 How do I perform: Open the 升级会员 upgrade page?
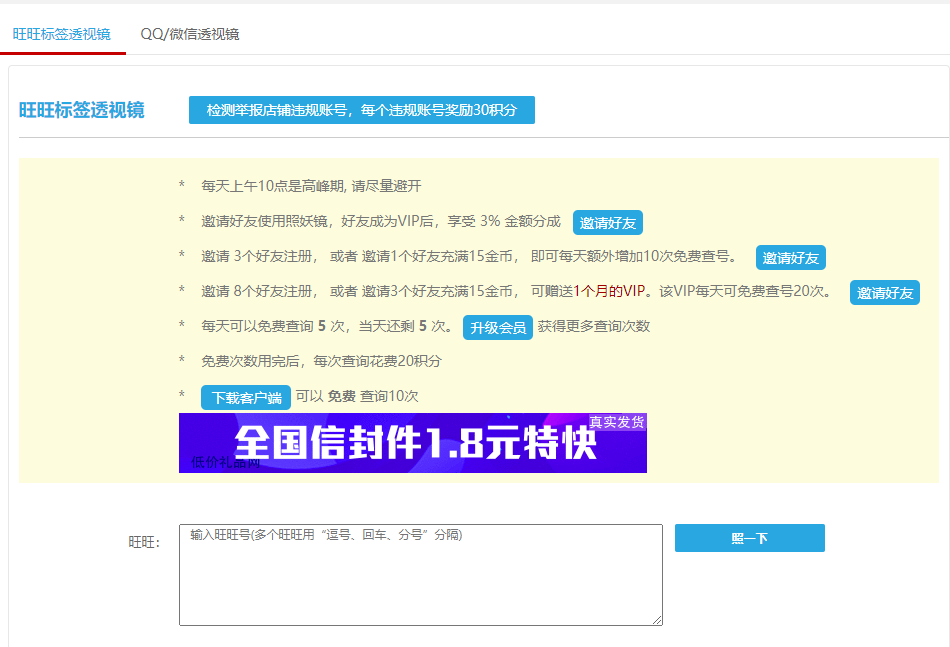click(x=497, y=327)
